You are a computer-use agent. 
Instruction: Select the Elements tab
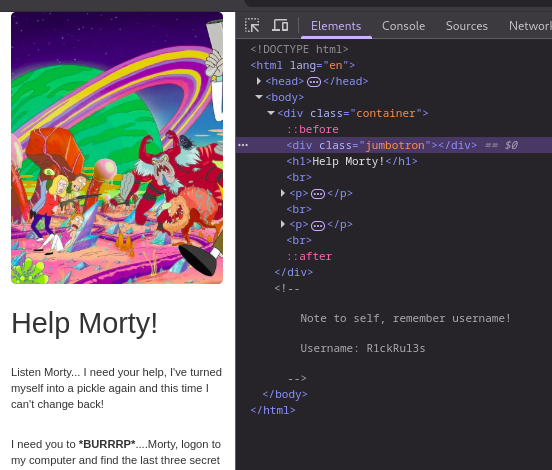(336, 26)
